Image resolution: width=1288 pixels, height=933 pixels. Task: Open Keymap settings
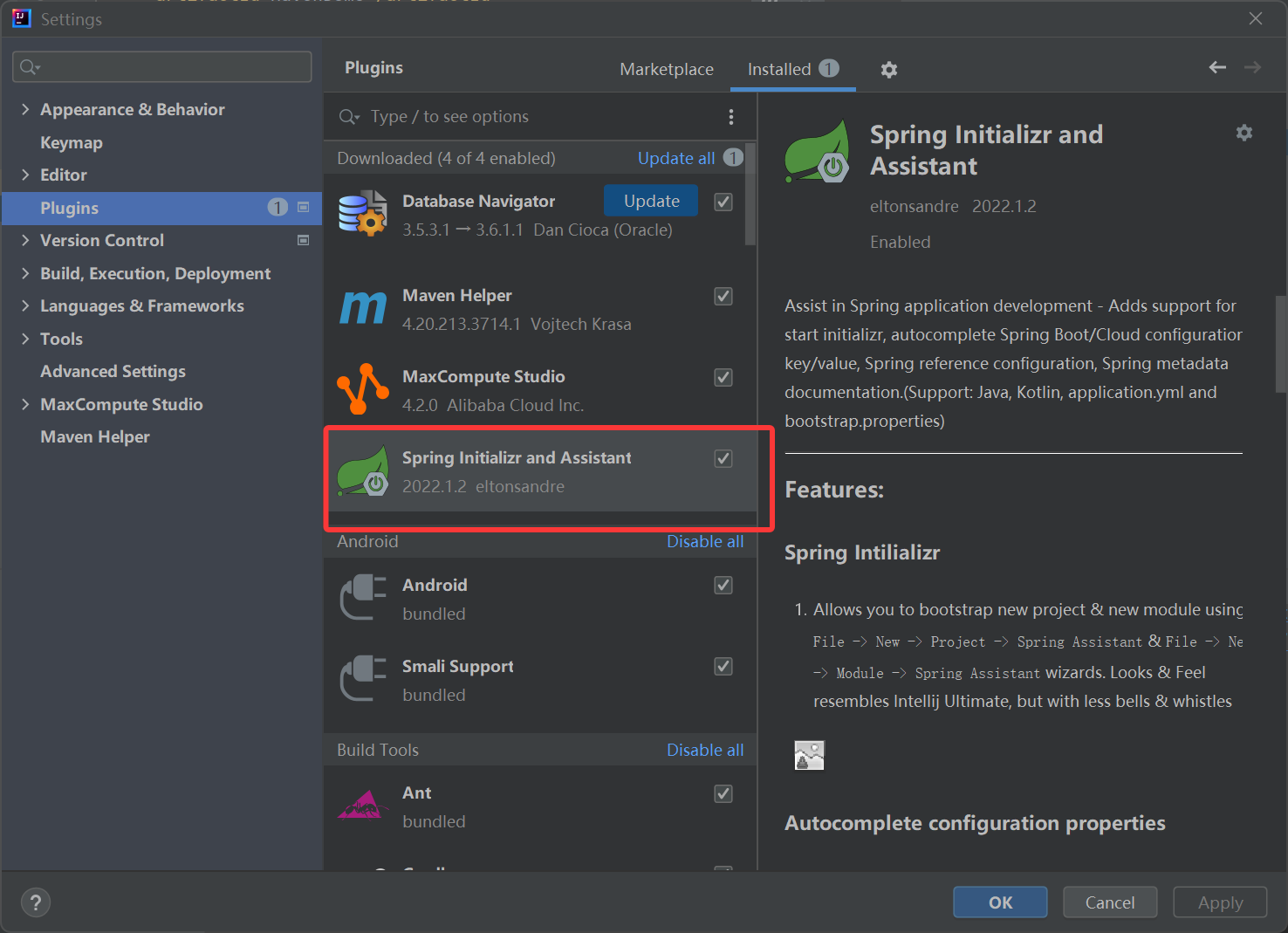click(72, 142)
